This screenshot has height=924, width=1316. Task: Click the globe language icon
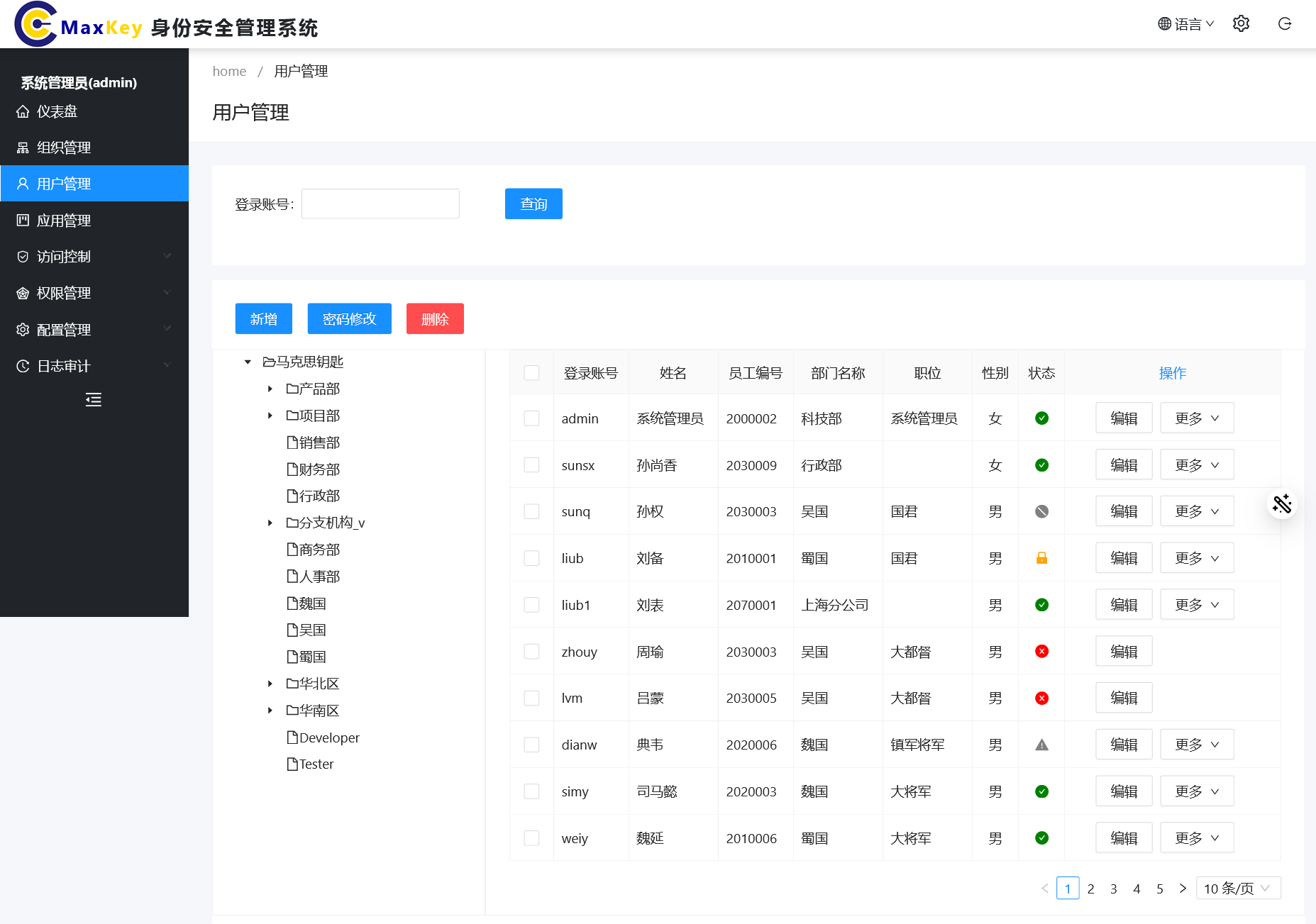(x=1164, y=24)
